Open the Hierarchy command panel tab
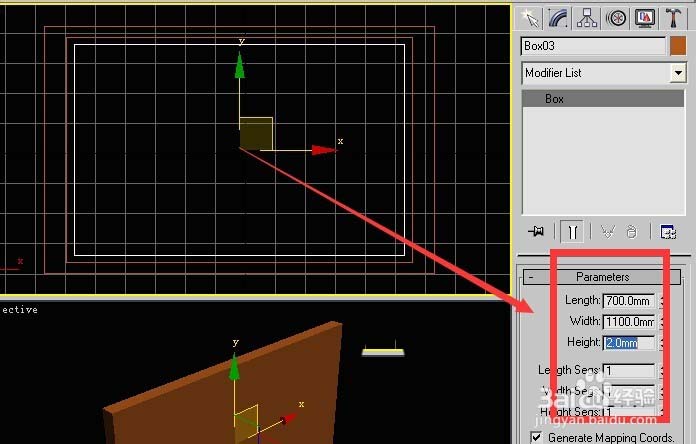The height and width of the screenshot is (444, 696). [587, 18]
